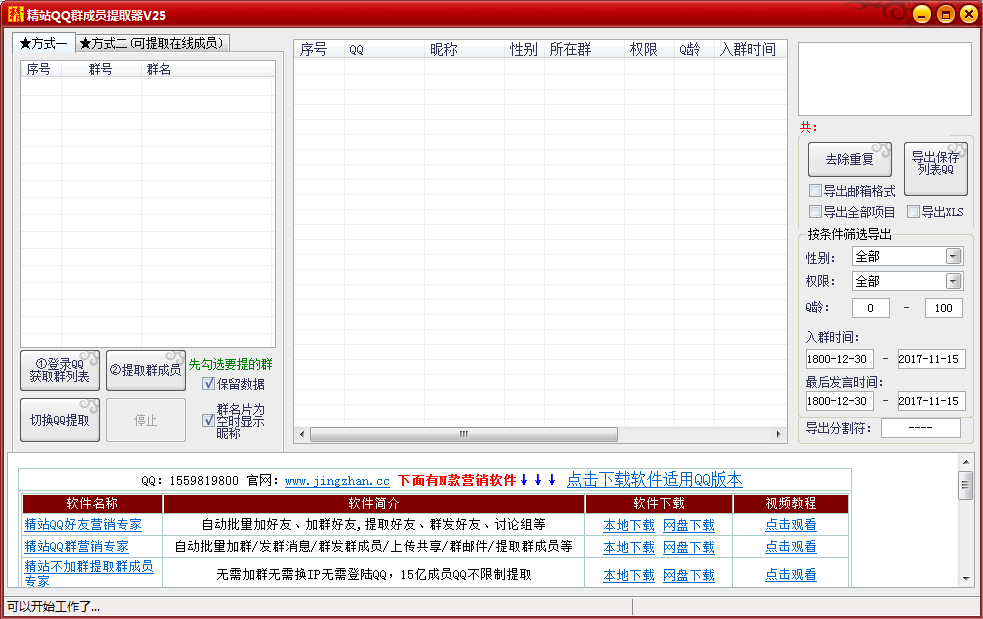Viewport: 983px width, 619px height.
Task: Click the 性别 column header
Action: (x=524, y=49)
